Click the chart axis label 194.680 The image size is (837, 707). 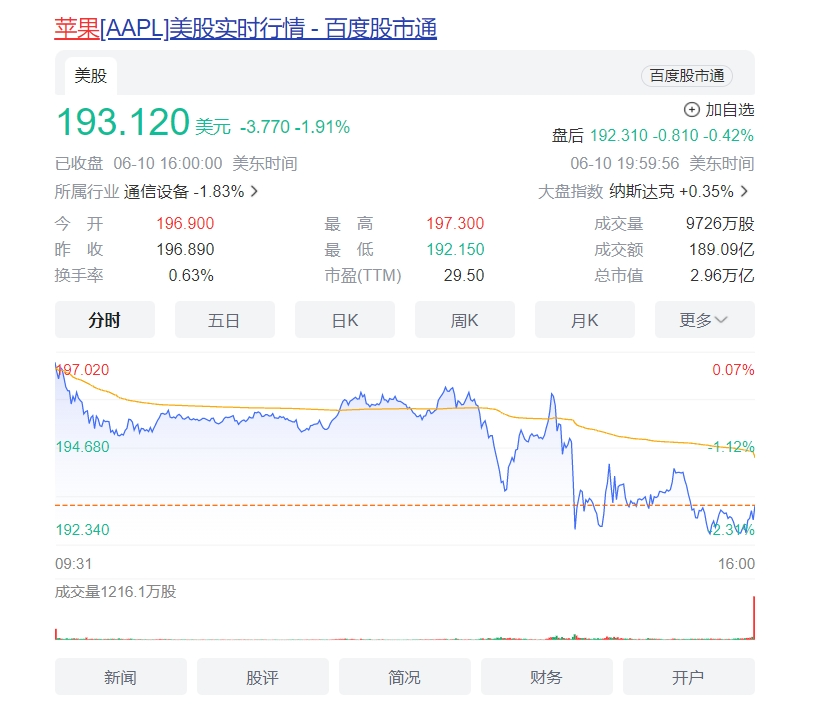click(83, 446)
